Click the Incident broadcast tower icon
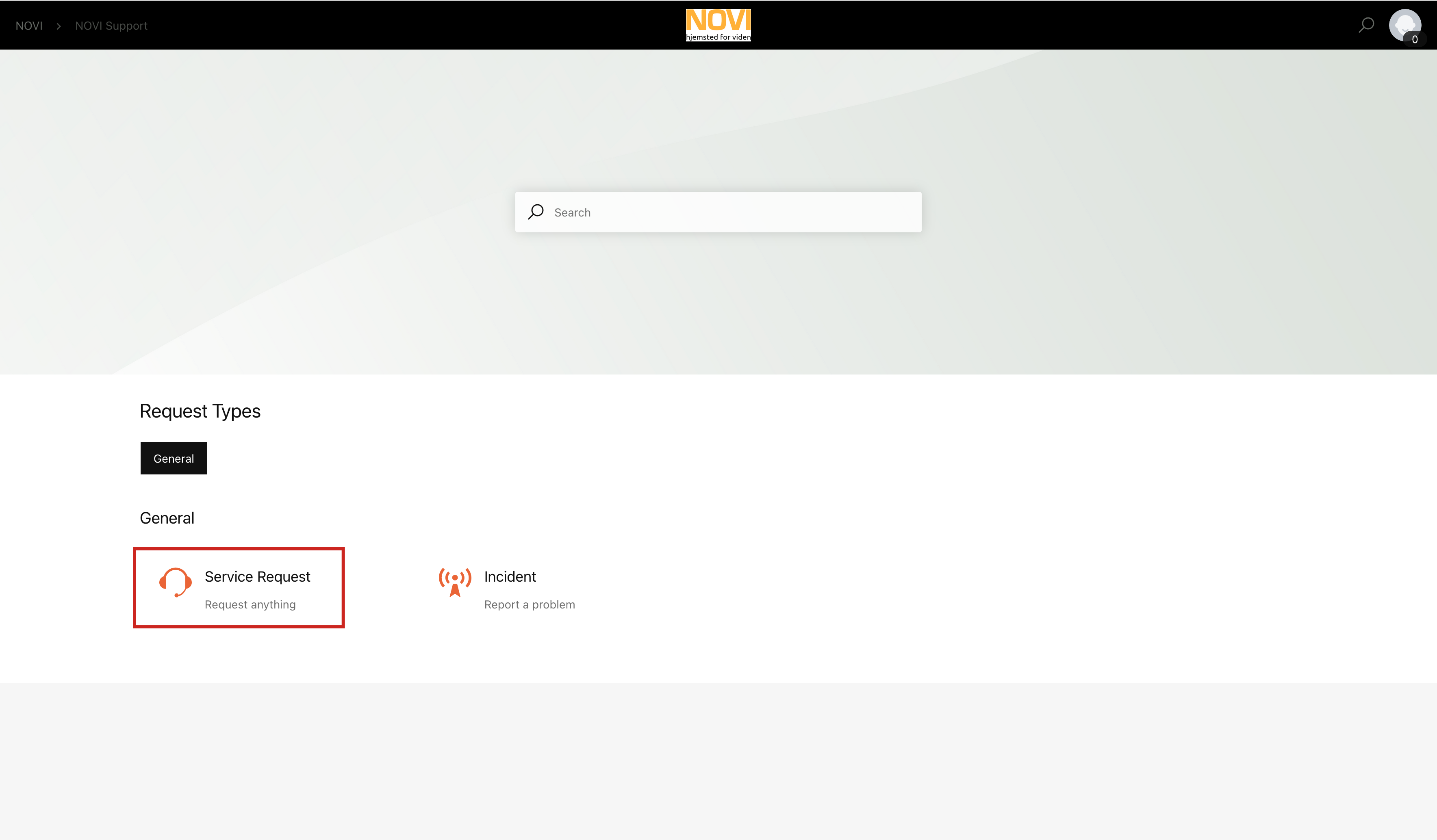The height and width of the screenshot is (840, 1437). (455, 582)
